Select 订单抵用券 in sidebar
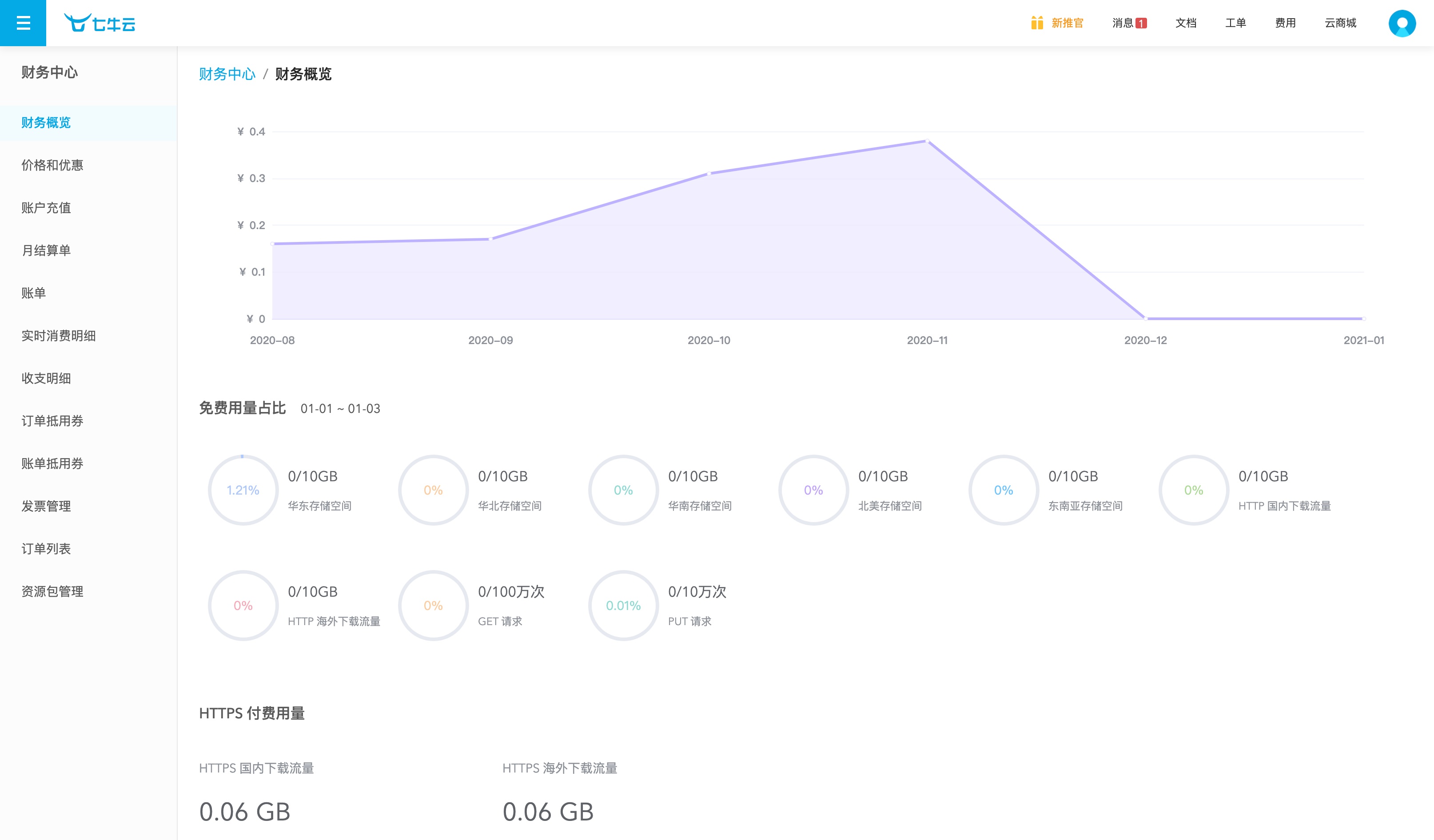 (x=88, y=421)
